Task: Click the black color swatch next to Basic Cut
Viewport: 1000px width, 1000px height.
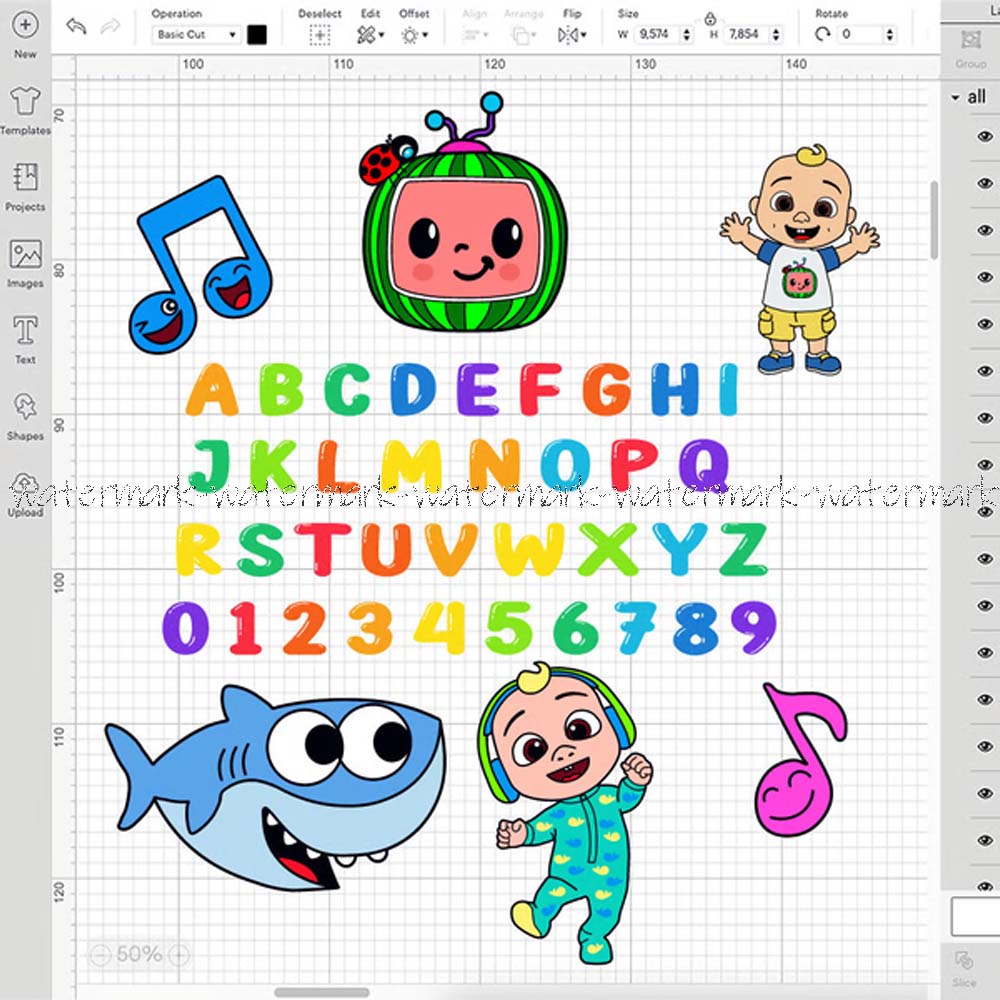Action: (257, 34)
